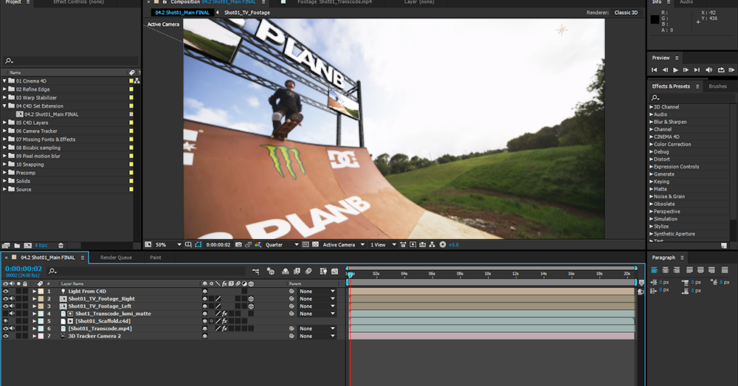This screenshot has width=738, height=386.
Task: Click label color swatch of layer 7
Action: pyautogui.click(x=41, y=337)
